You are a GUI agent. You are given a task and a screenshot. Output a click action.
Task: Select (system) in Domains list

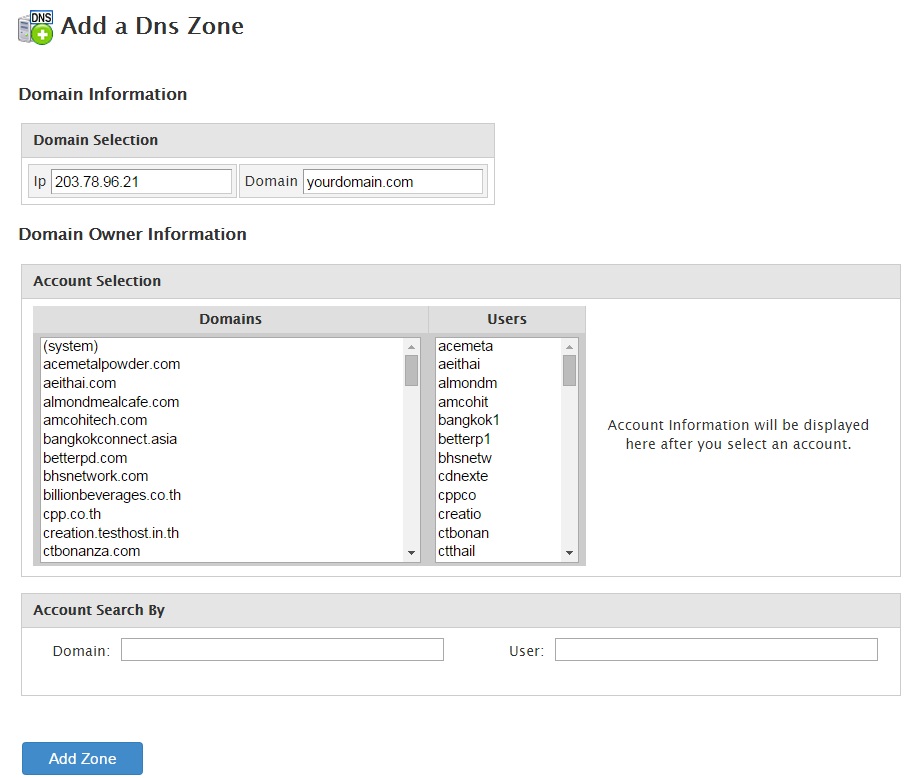click(x=71, y=346)
